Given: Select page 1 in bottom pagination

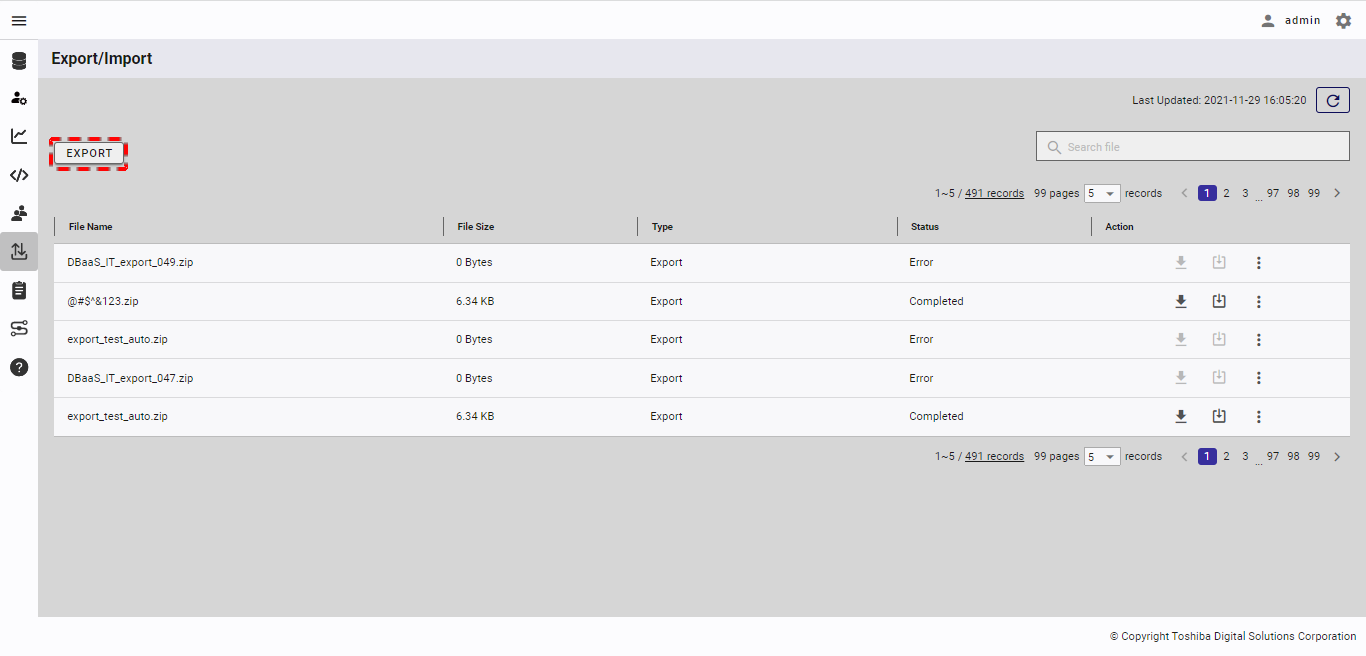Looking at the screenshot, I should [1207, 456].
